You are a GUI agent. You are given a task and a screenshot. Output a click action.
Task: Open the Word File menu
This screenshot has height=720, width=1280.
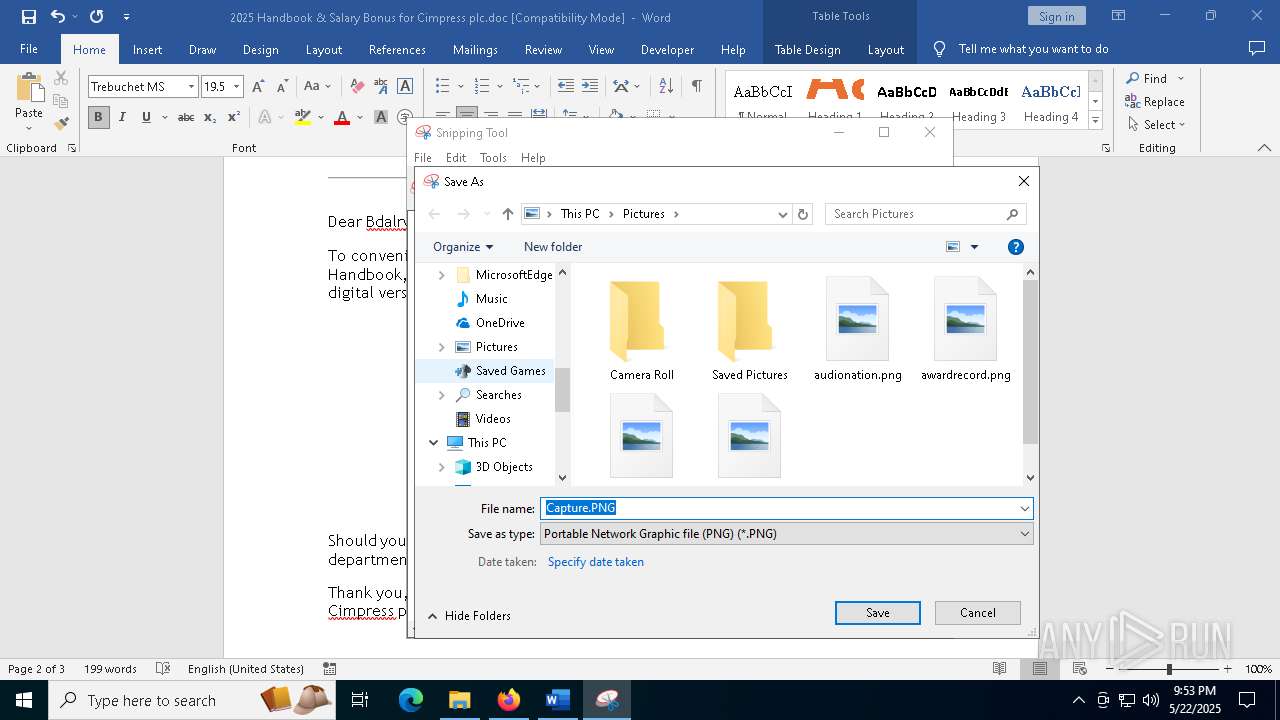(29, 49)
